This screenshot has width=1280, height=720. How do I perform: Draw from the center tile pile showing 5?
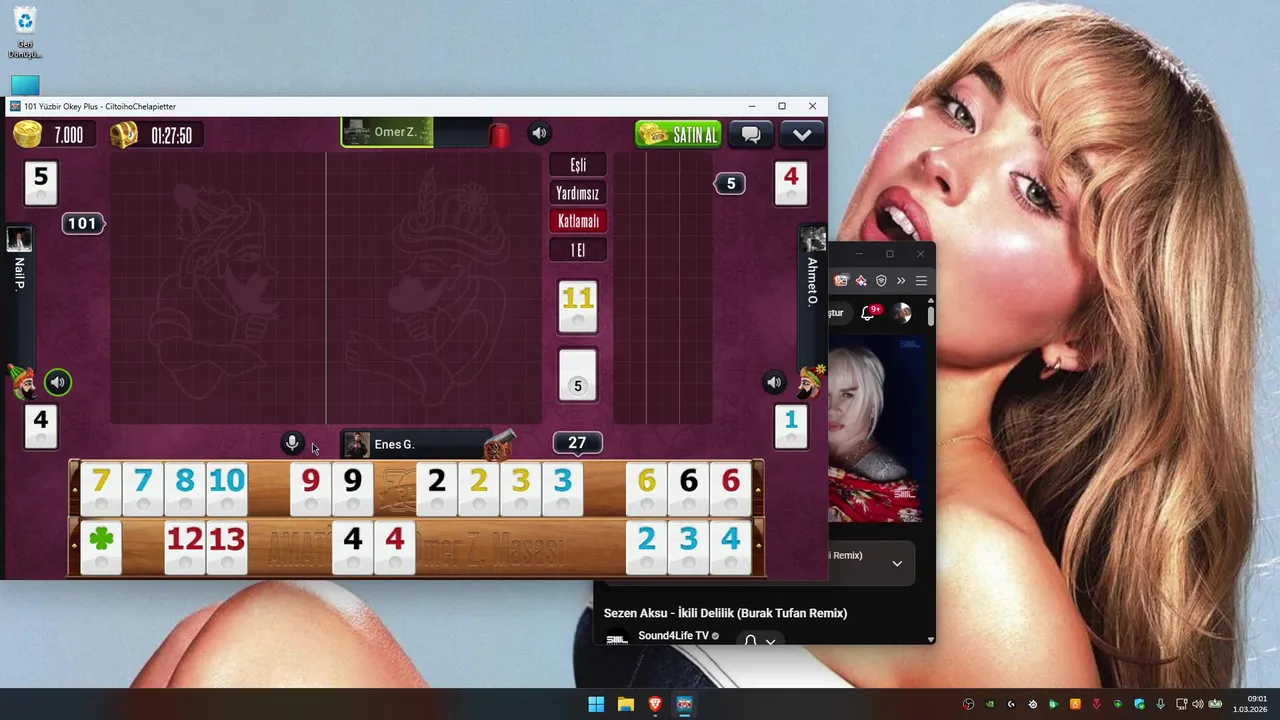click(x=578, y=376)
